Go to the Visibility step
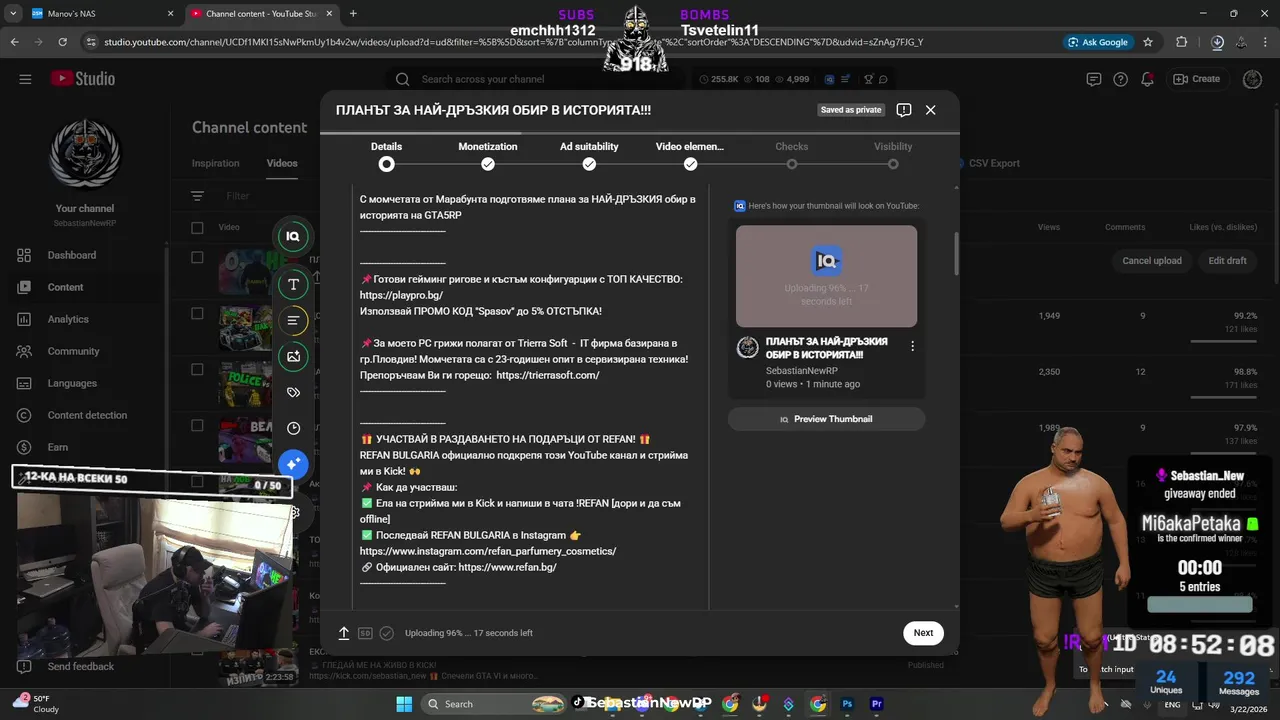The height and width of the screenshot is (720, 1280). (893, 155)
